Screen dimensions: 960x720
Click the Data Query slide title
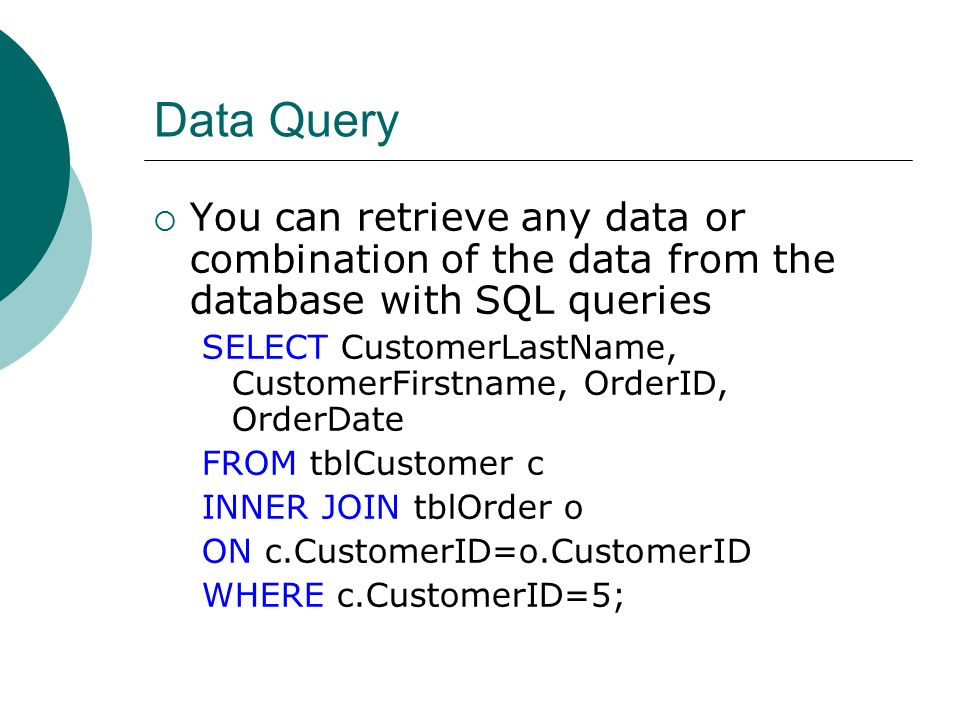coord(277,122)
